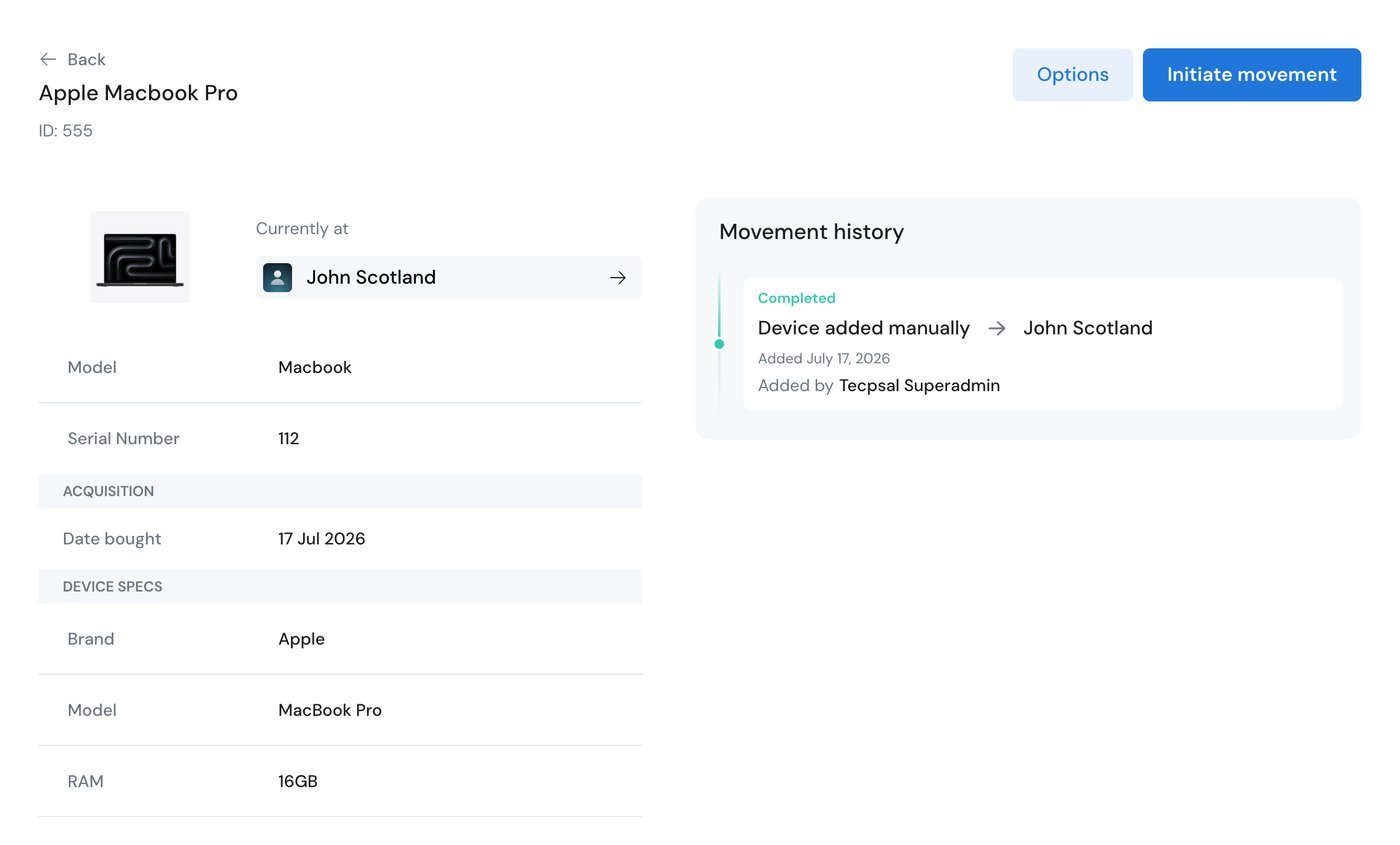This screenshot has height=845, width=1400.
Task: Click the RAM label
Action: tap(86, 781)
